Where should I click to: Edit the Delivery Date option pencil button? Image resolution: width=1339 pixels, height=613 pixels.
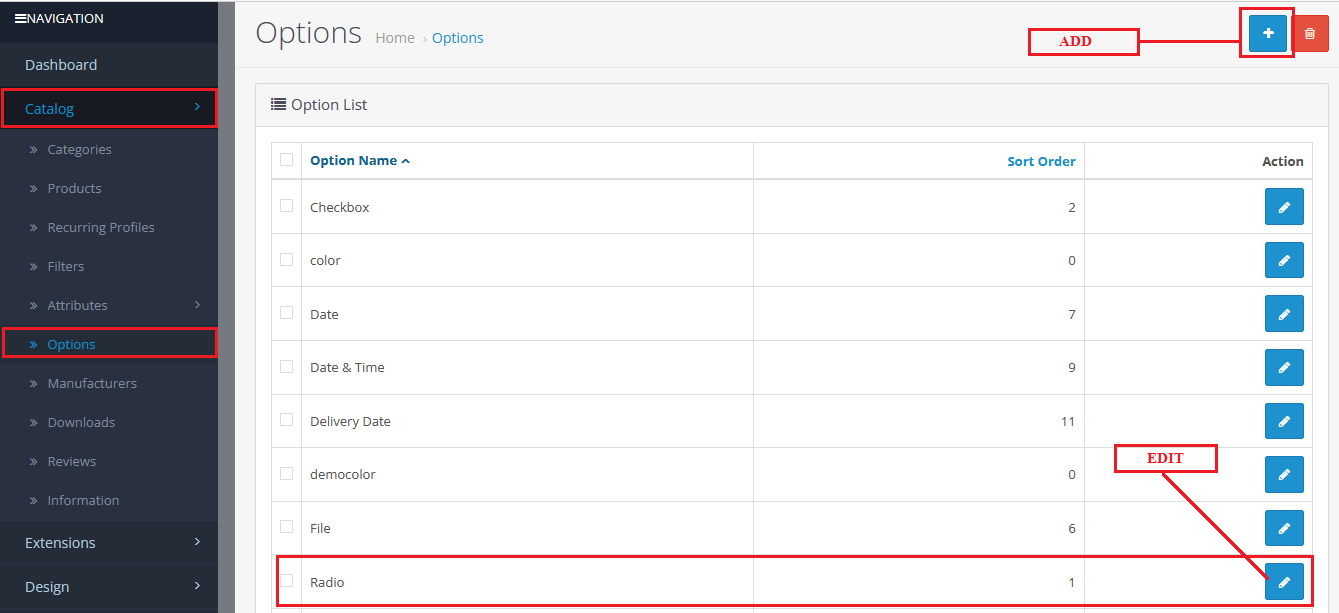pos(1284,421)
